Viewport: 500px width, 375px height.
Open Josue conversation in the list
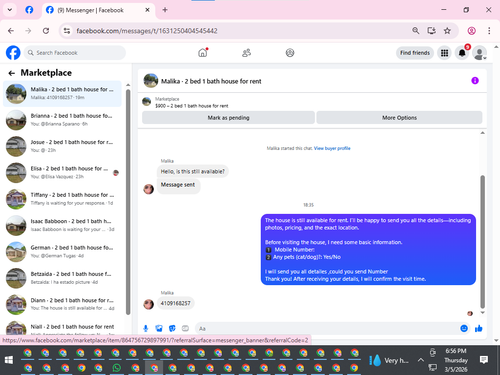point(62,146)
